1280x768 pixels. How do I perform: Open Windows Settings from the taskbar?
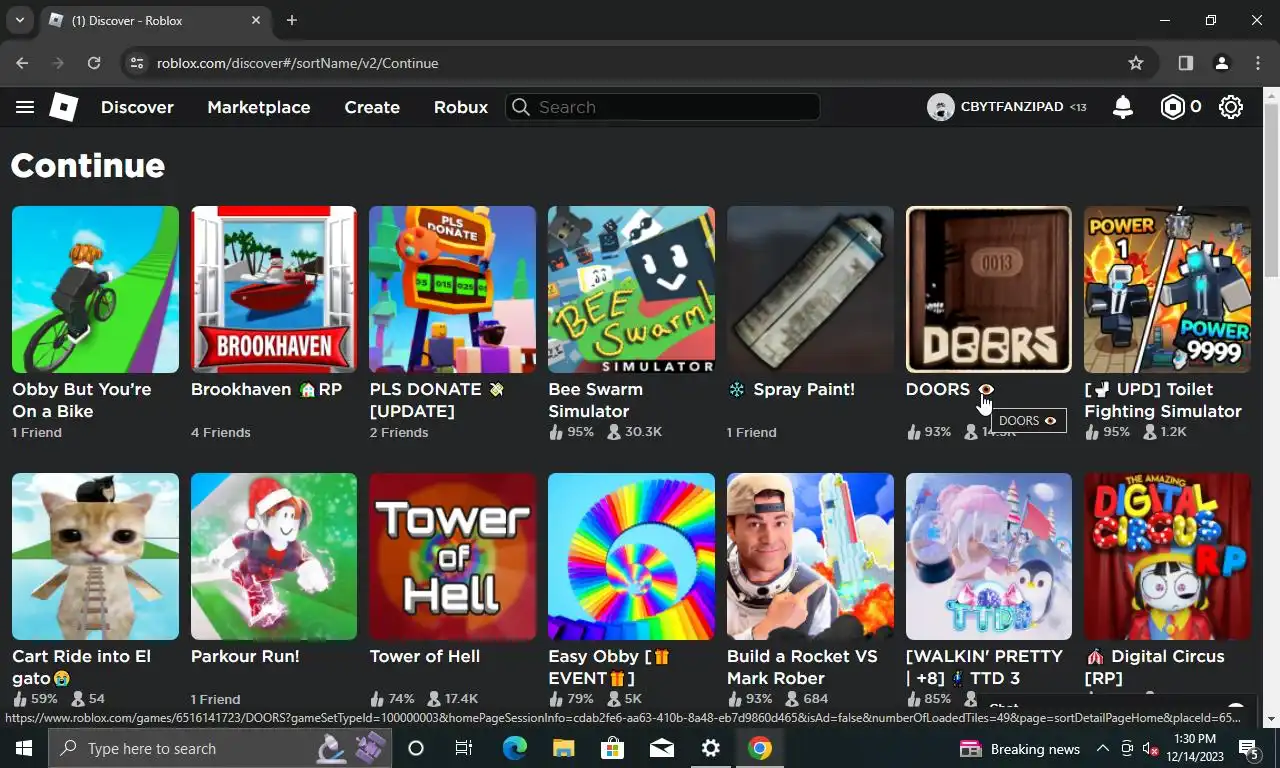[x=711, y=748]
